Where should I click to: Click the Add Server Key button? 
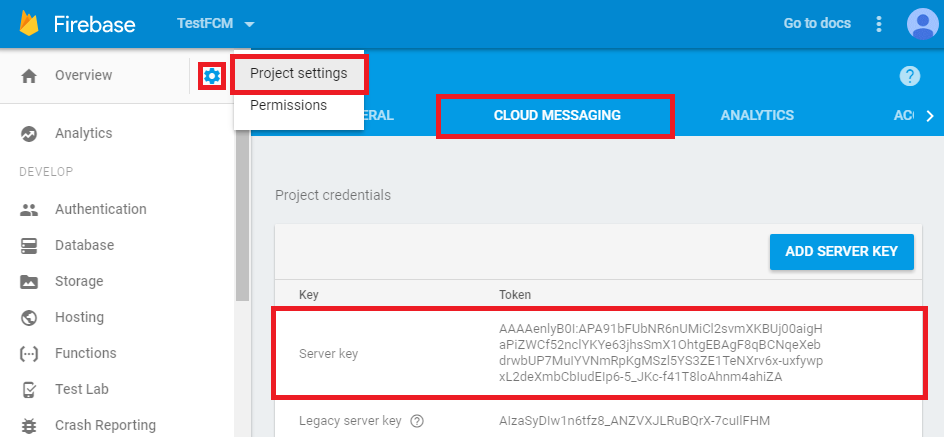(x=842, y=252)
